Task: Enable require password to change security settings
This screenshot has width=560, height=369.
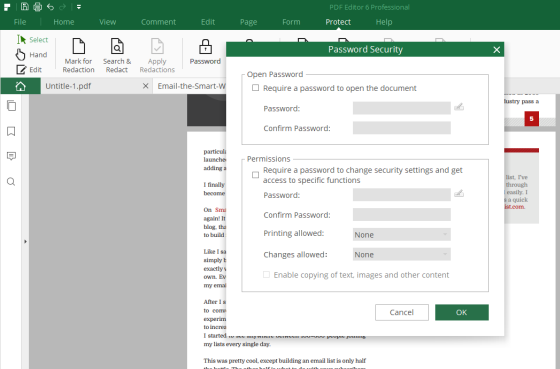Action: click(x=255, y=175)
